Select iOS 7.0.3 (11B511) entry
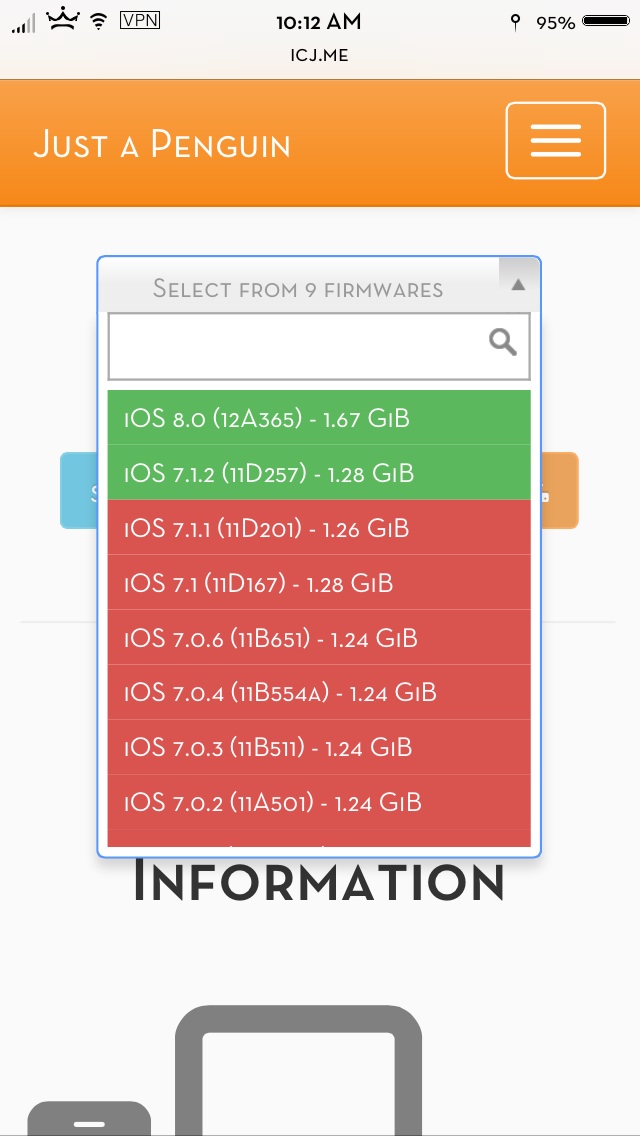The height and width of the screenshot is (1136, 640). pyautogui.click(x=319, y=748)
